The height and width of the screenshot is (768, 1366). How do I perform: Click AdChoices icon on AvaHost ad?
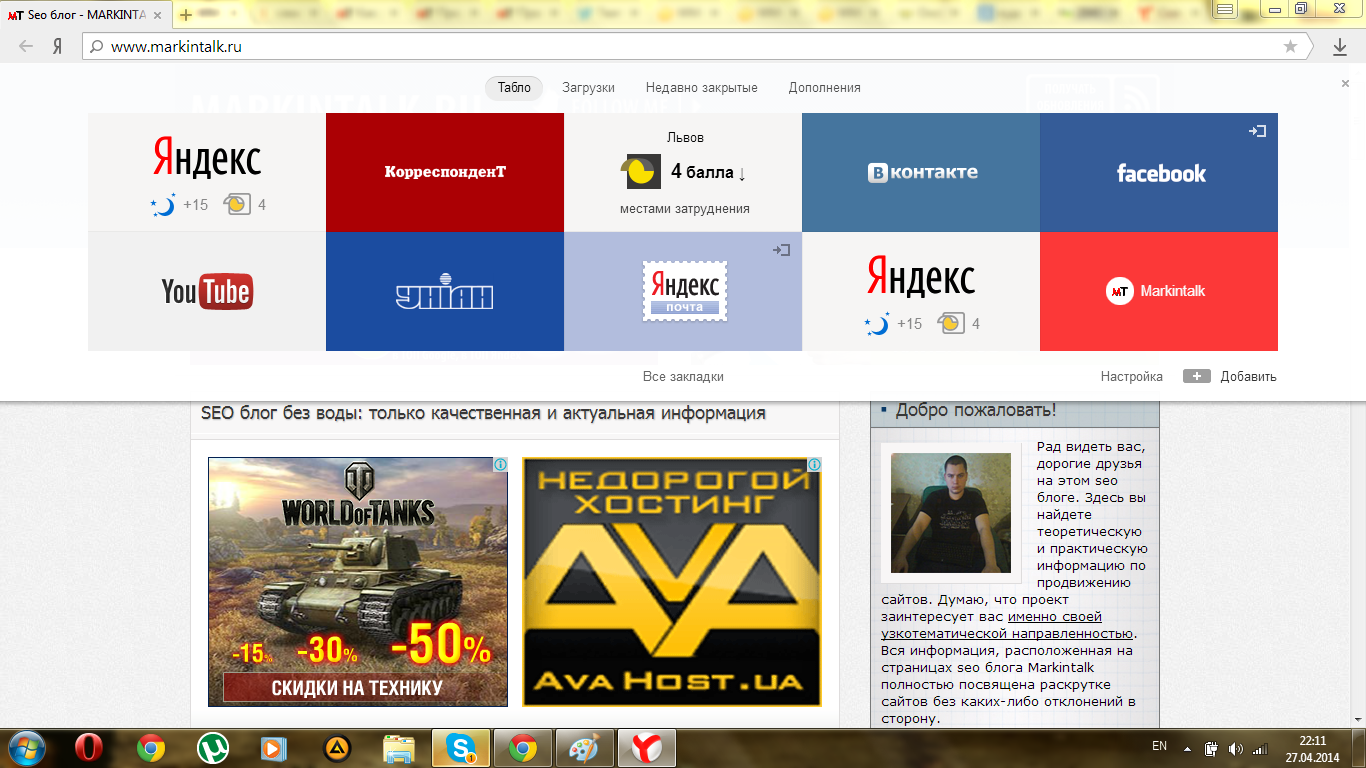[x=815, y=465]
